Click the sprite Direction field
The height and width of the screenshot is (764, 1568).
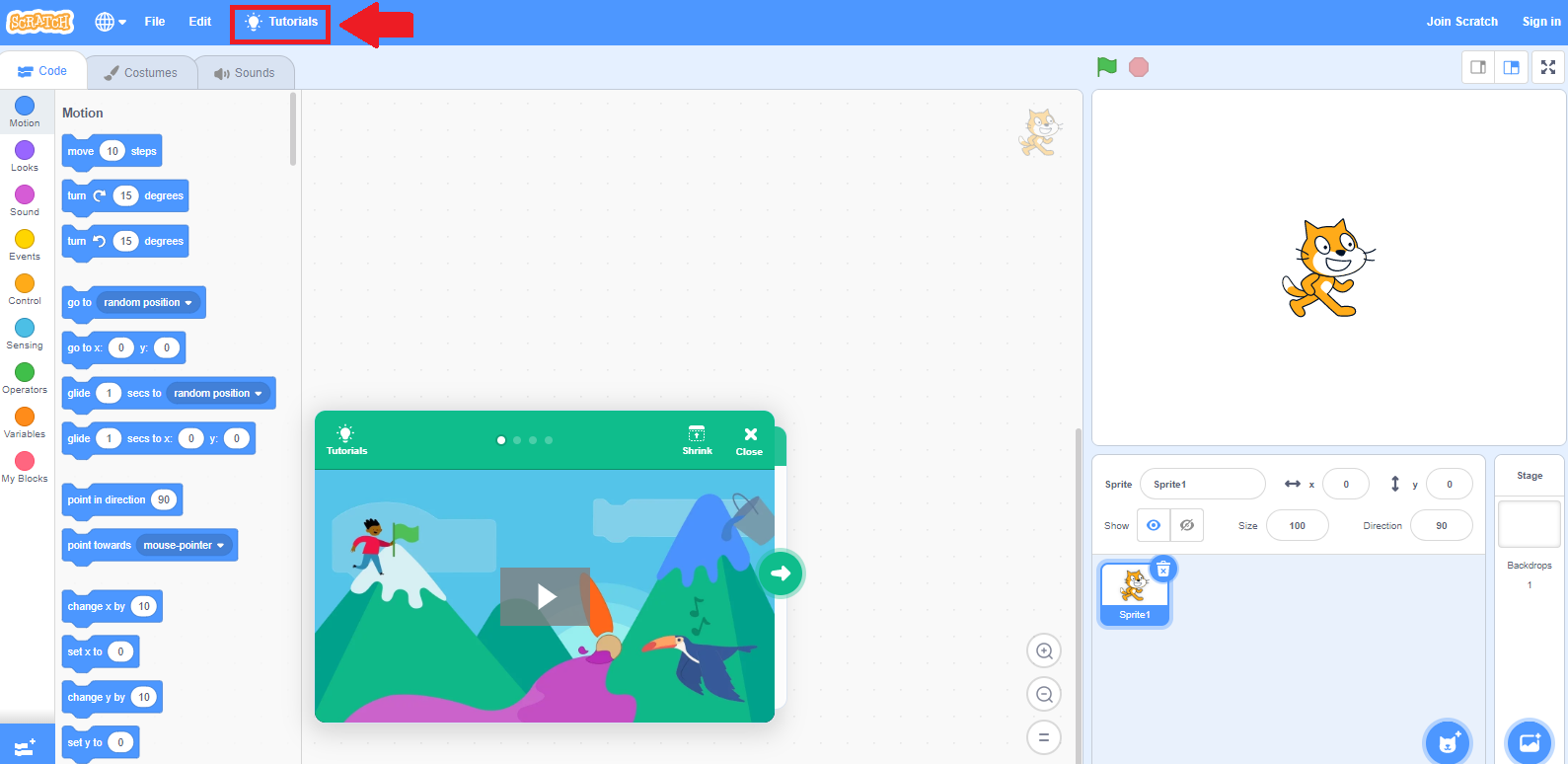pyautogui.click(x=1441, y=525)
